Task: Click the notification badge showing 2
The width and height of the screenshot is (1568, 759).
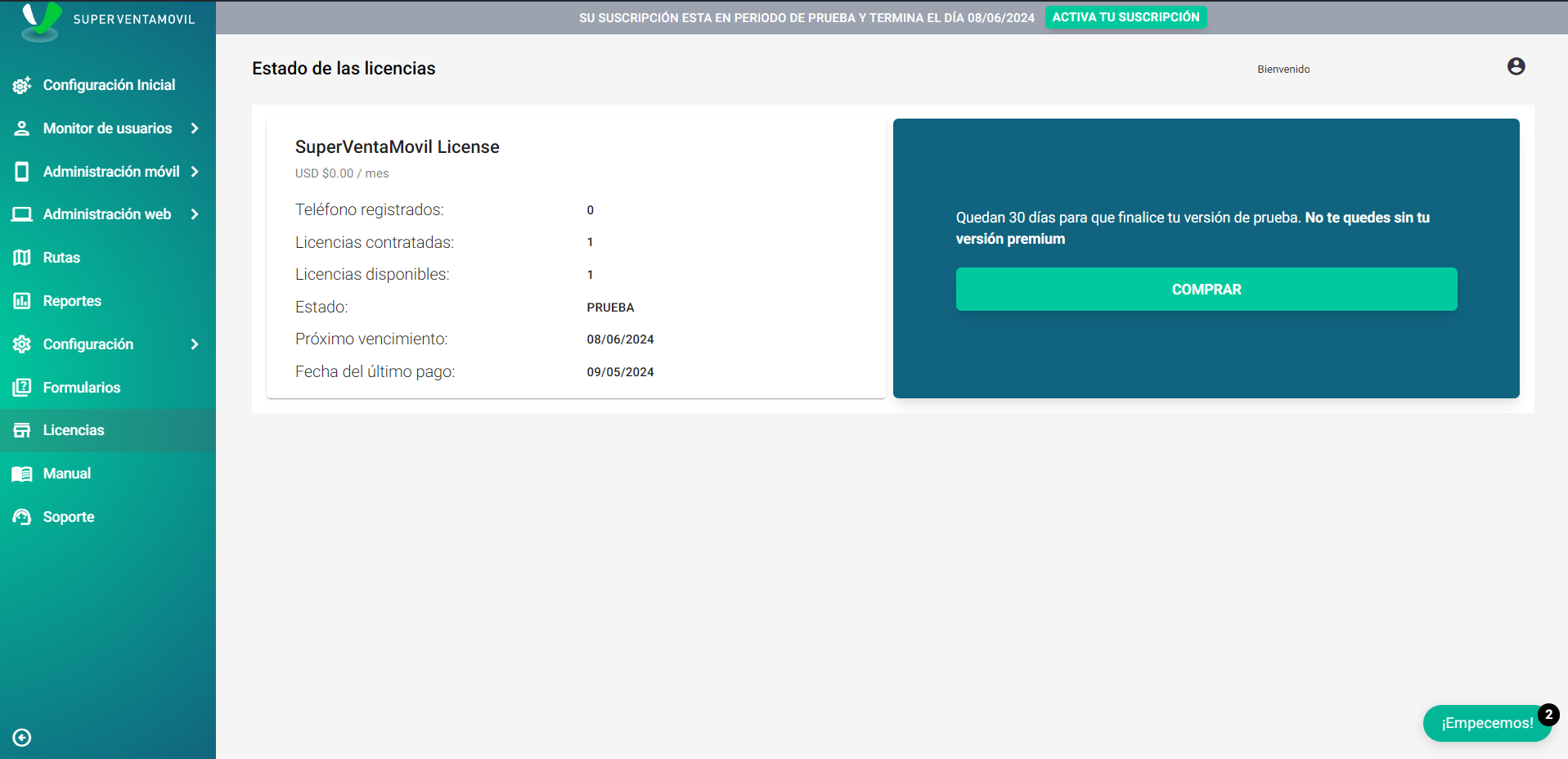Action: click(1548, 714)
